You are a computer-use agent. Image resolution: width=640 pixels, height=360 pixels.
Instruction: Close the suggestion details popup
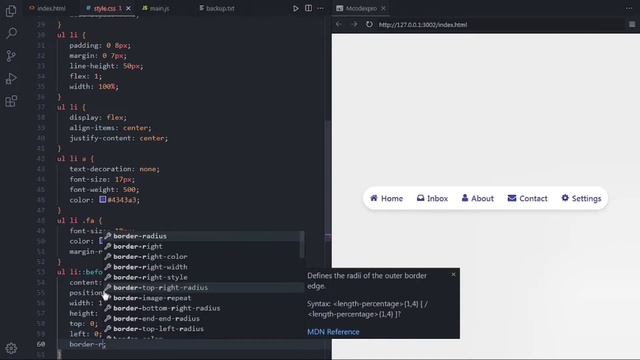453,274
